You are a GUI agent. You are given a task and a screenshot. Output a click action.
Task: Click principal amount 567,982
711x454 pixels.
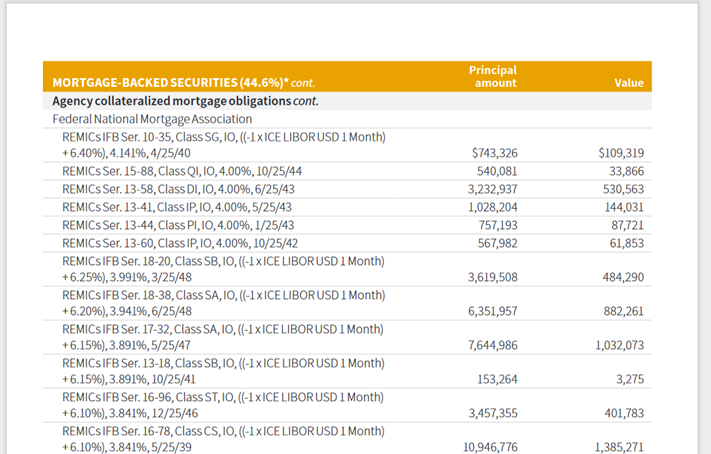click(497, 244)
